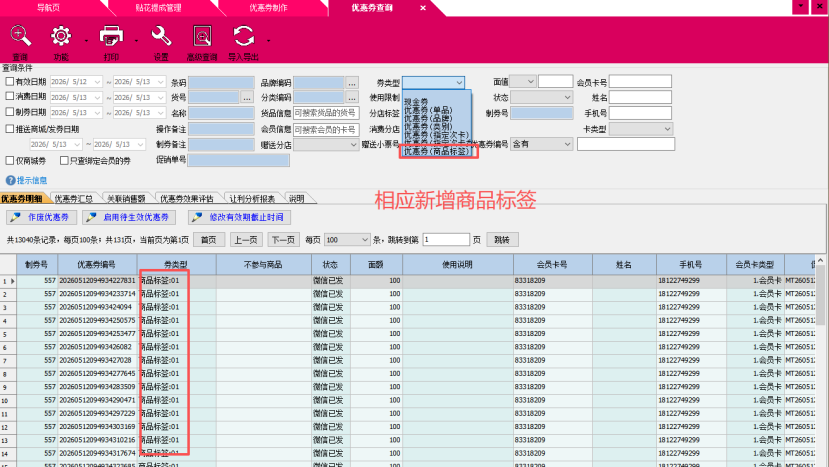Switch to the 贴花提成管理 tab
This screenshot has width=829, height=467.
click(159, 8)
